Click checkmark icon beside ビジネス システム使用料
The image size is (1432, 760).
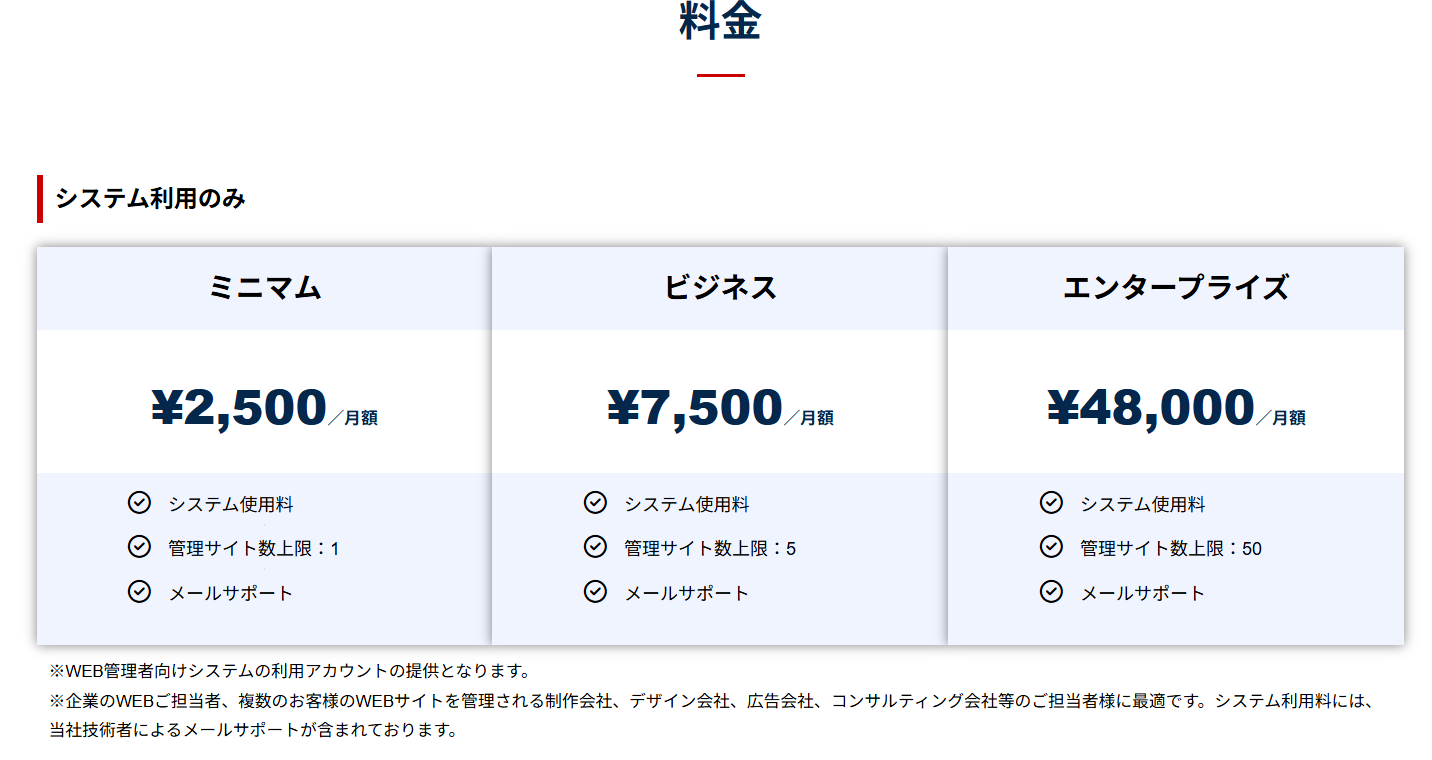(x=595, y=502)
